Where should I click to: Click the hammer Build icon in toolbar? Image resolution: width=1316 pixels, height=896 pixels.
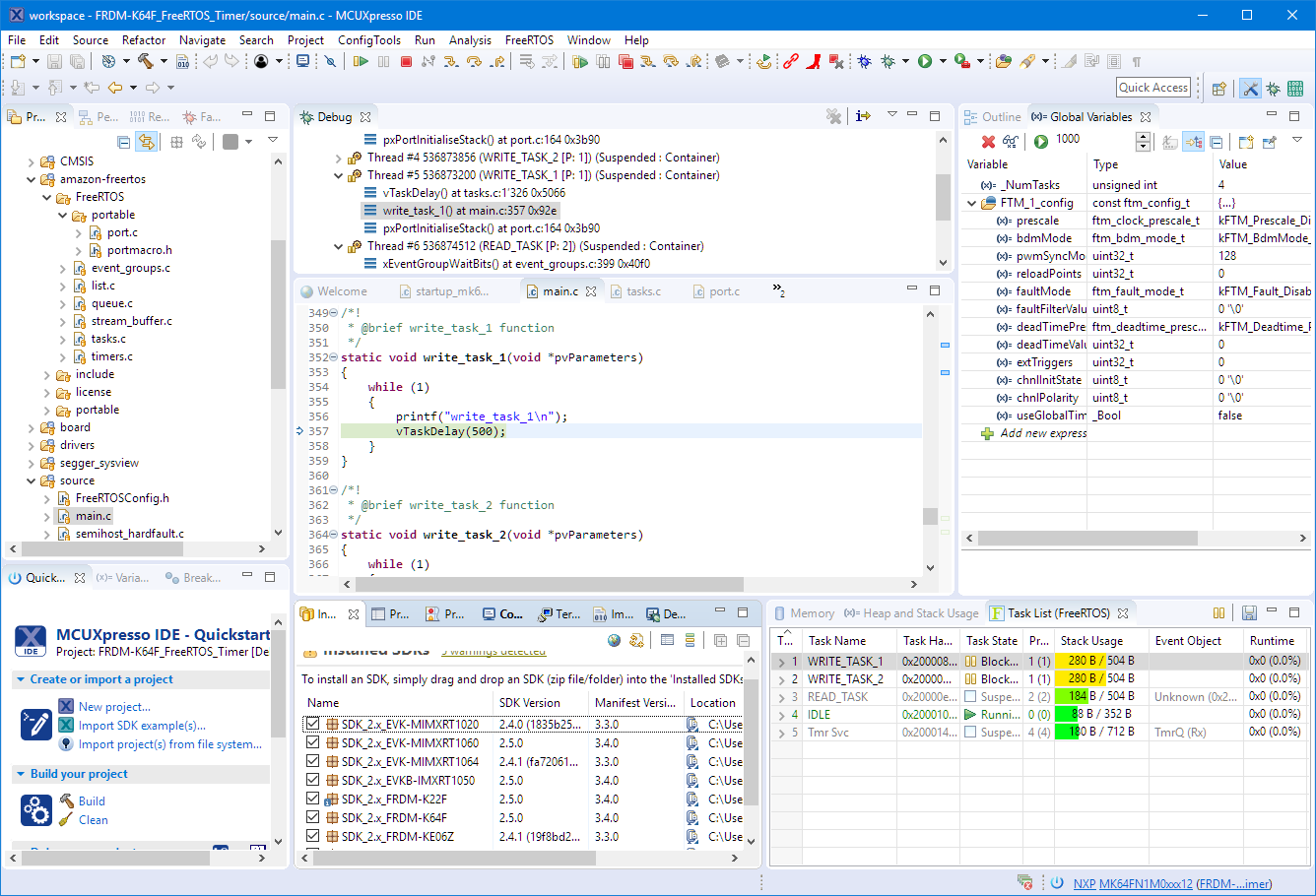(146, 62)
